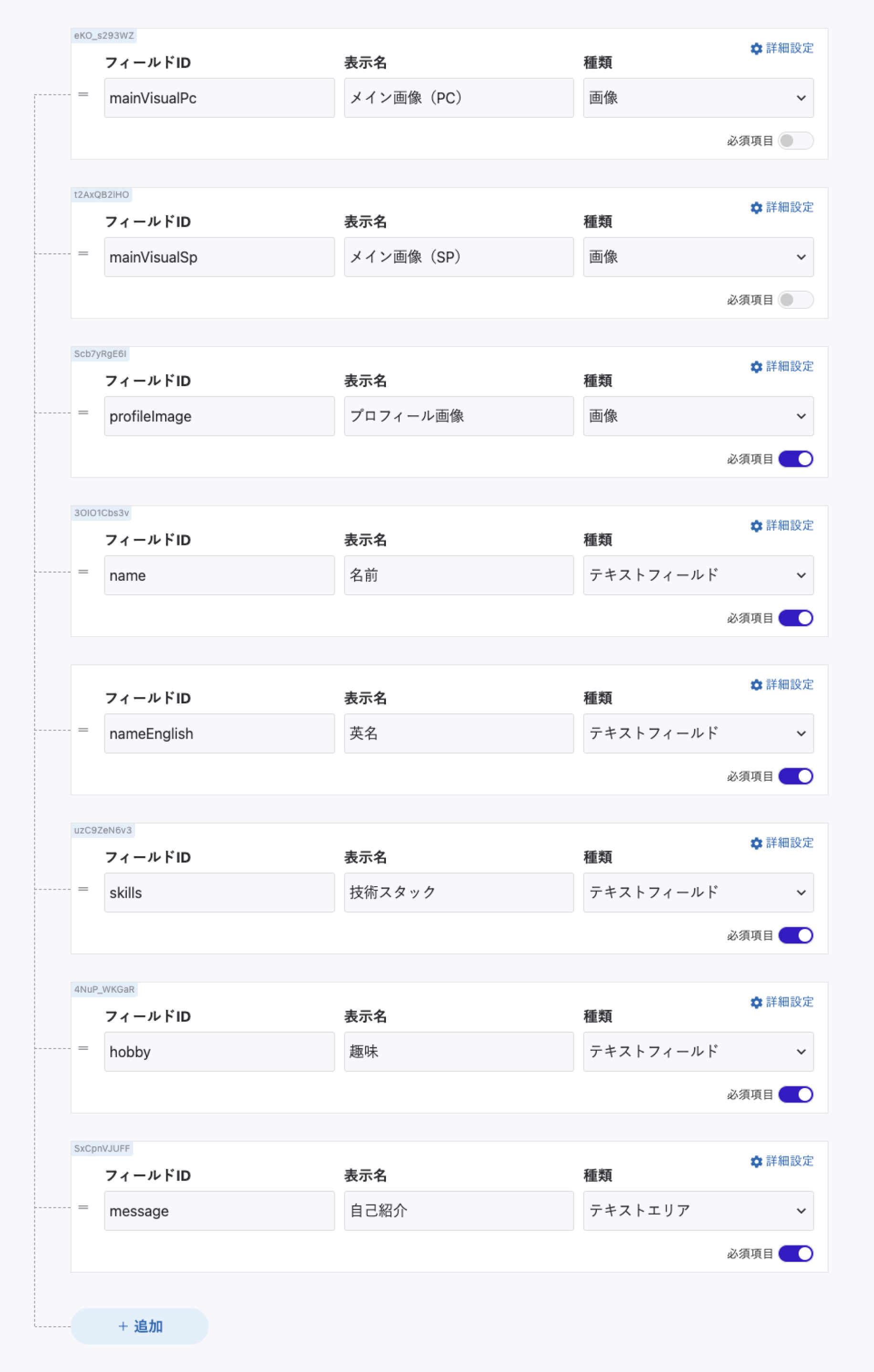The height and width of the screenshot is (1372, 874).
Task: Expand type dropdown for name field
Action: click(x=697, y=575)
